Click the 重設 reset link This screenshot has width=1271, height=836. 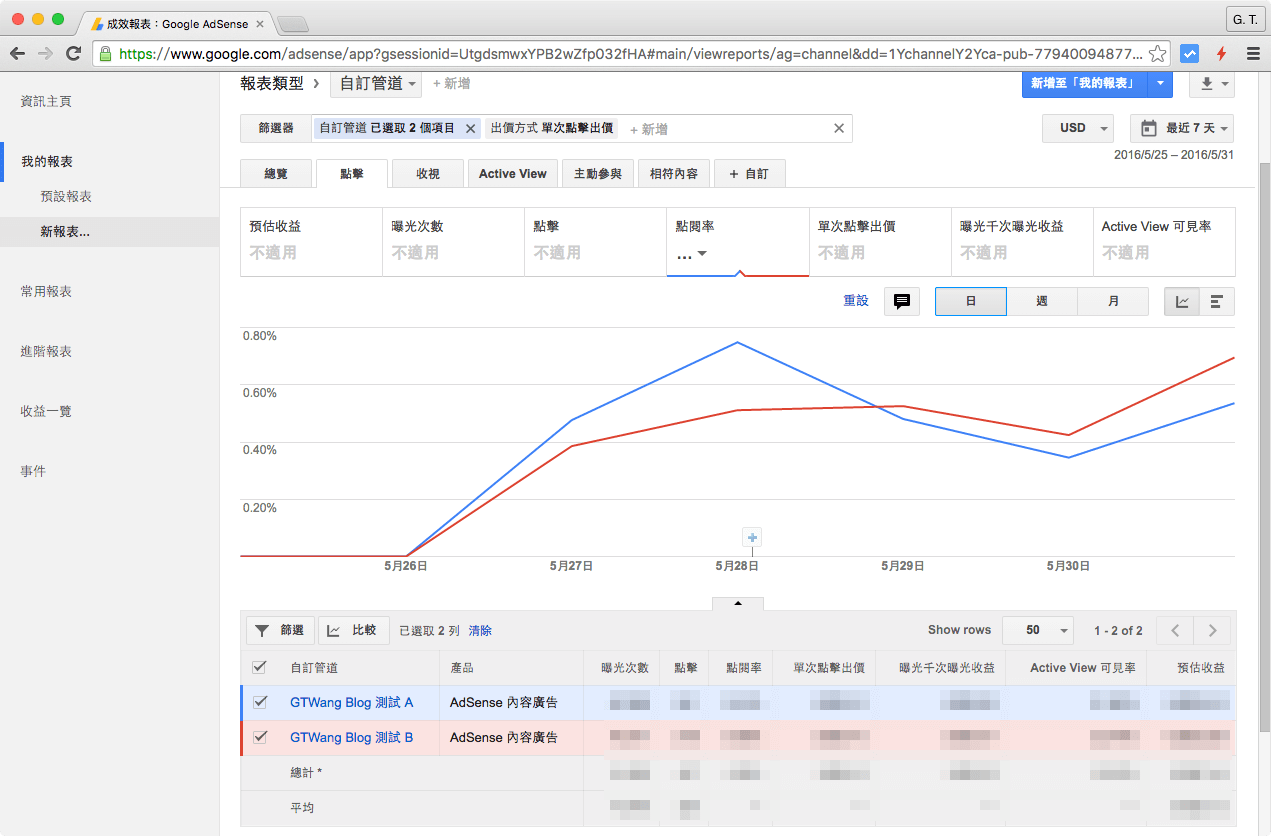(x=856, y=300)
